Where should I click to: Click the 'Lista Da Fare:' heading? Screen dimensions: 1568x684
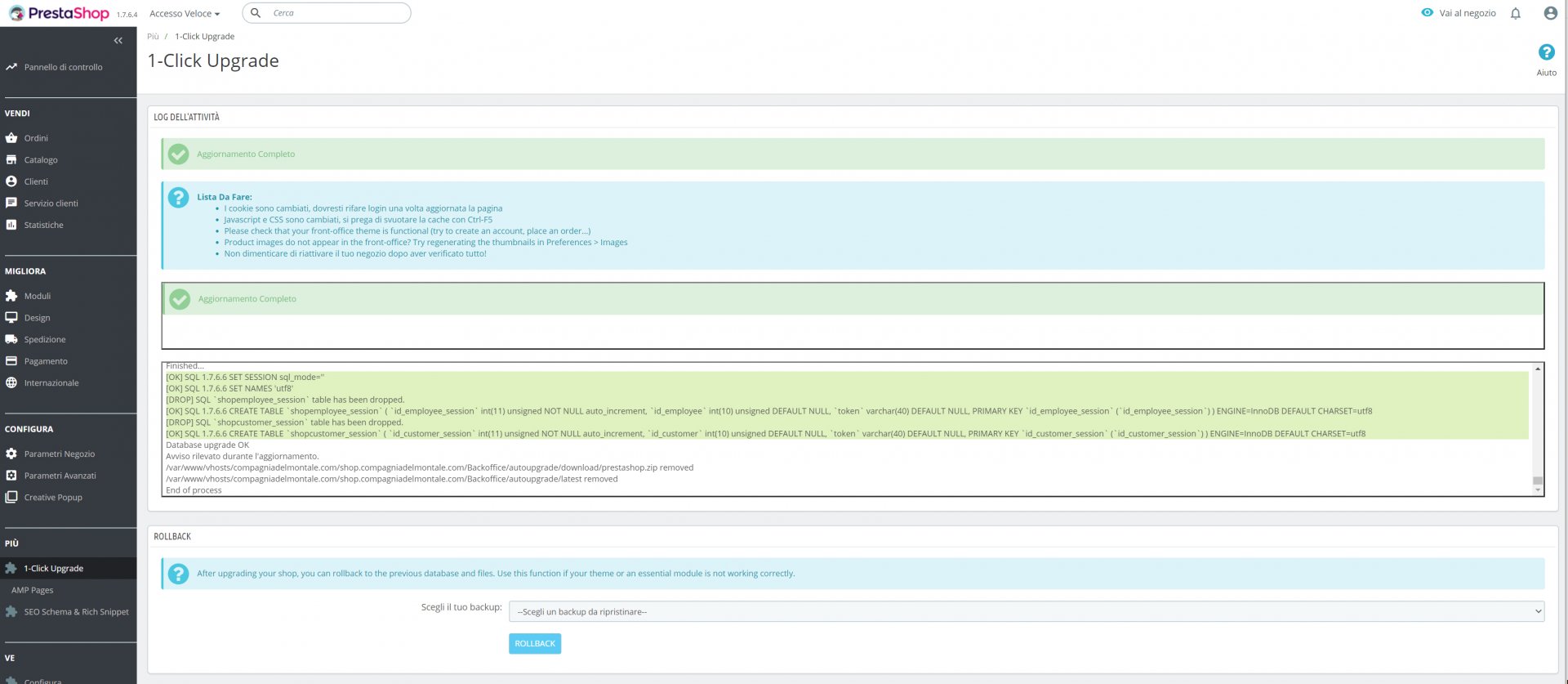225,197
